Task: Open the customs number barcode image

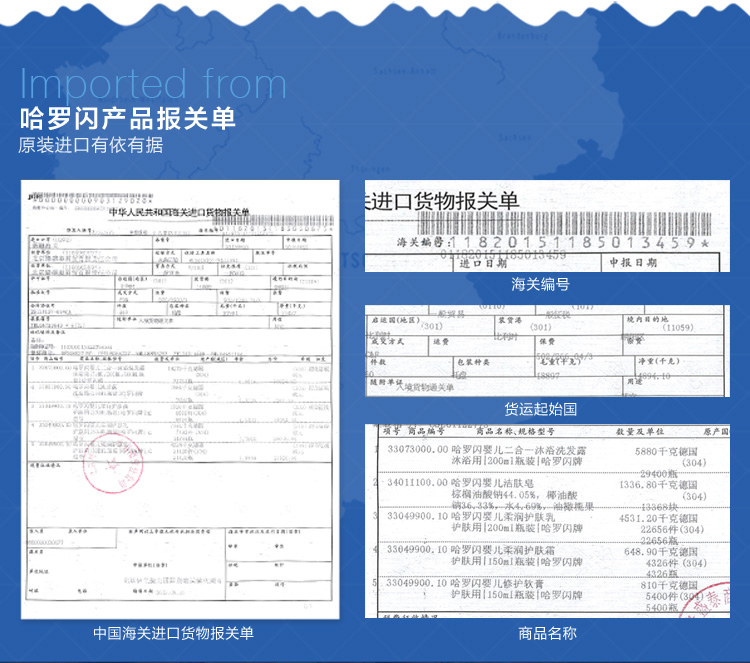Action: click(547, 226)
